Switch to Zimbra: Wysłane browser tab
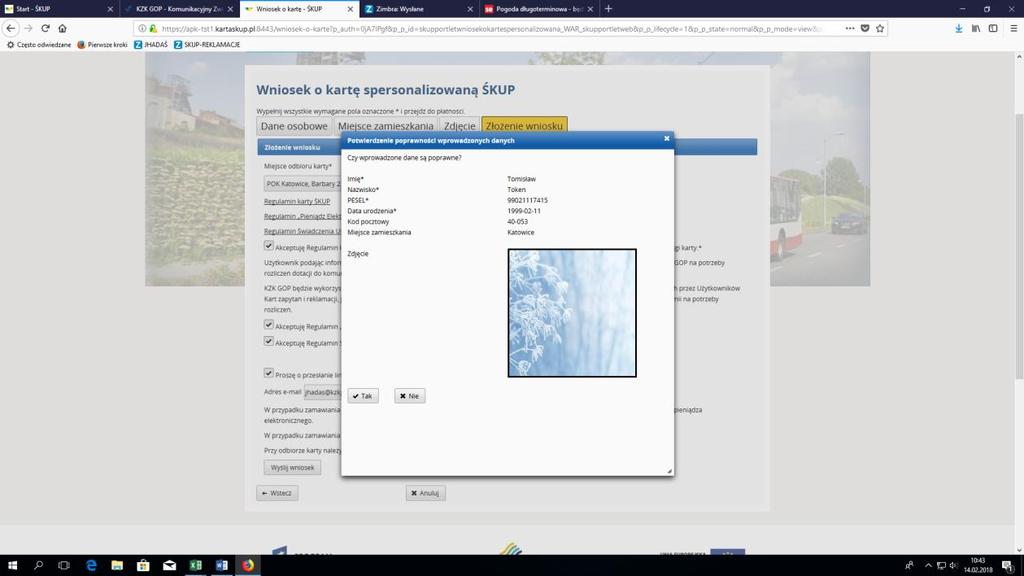The height and width of the screenshot is (576, 1024). tap(418, 9)
